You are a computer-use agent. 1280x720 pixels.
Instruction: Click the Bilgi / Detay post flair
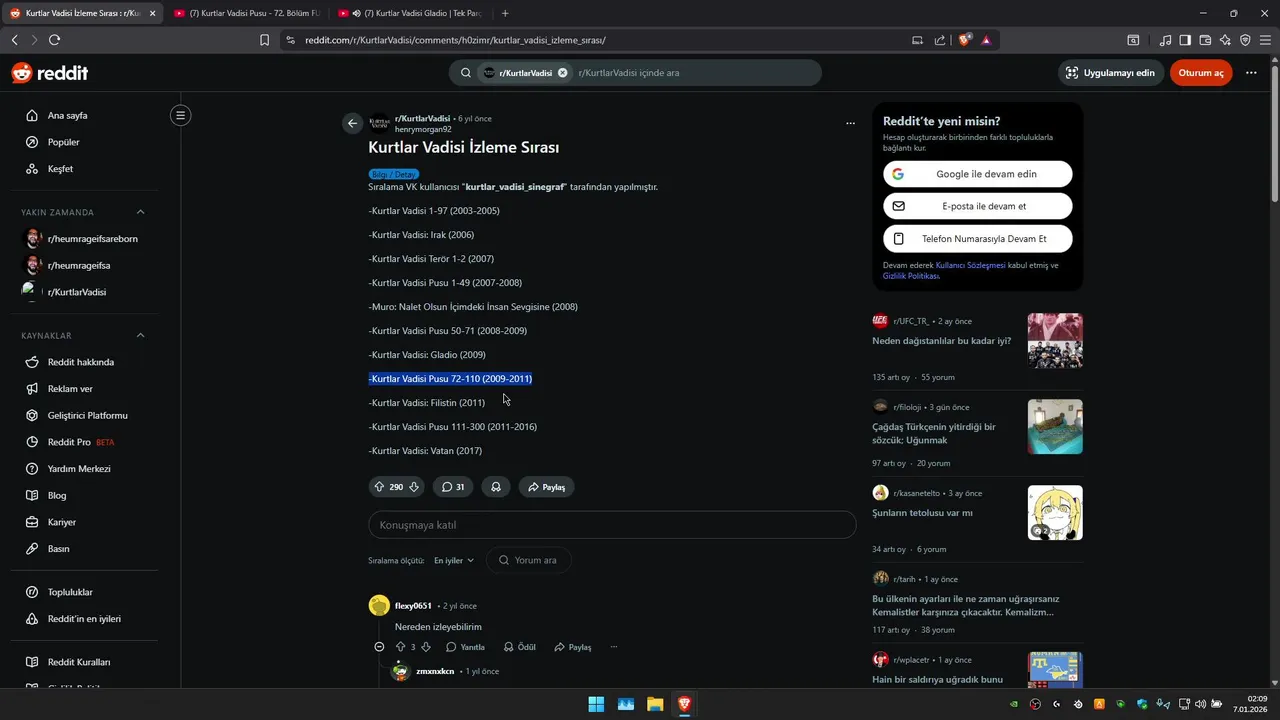393,174
